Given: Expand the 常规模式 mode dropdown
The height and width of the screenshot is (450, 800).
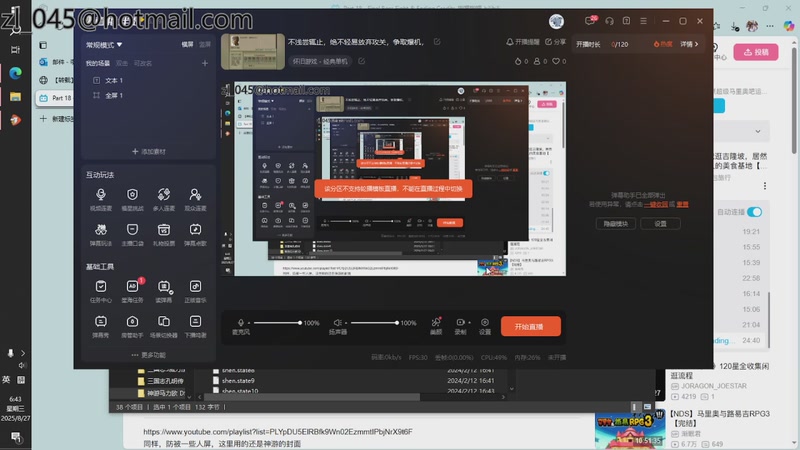Looking at the screenshot, I should coord(104,45).
